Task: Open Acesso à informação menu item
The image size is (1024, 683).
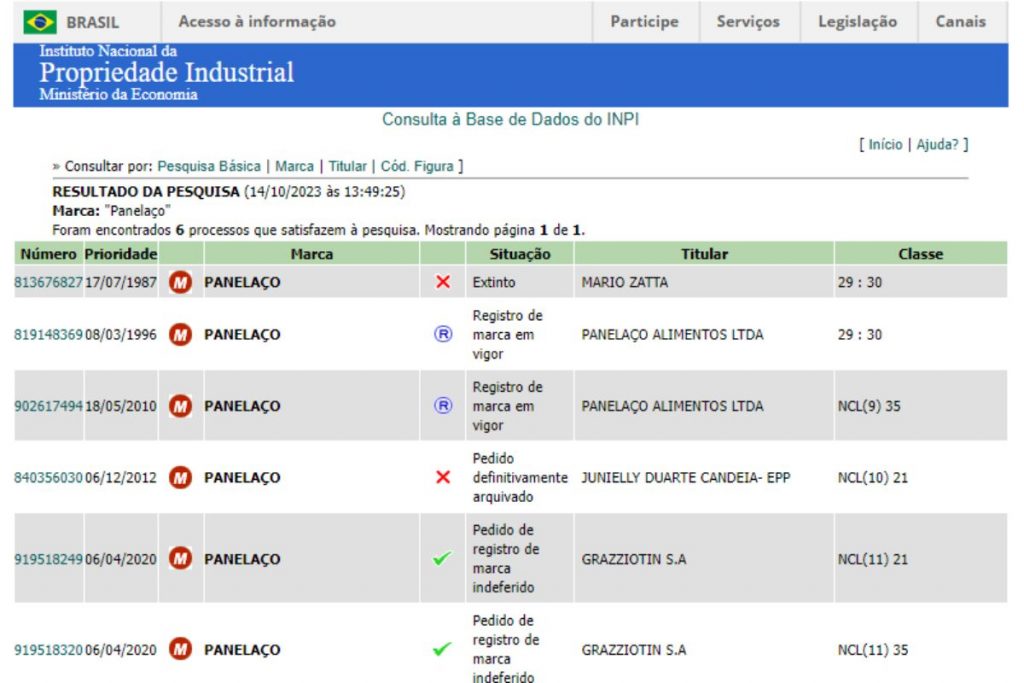Action: (x=257, y=22)
